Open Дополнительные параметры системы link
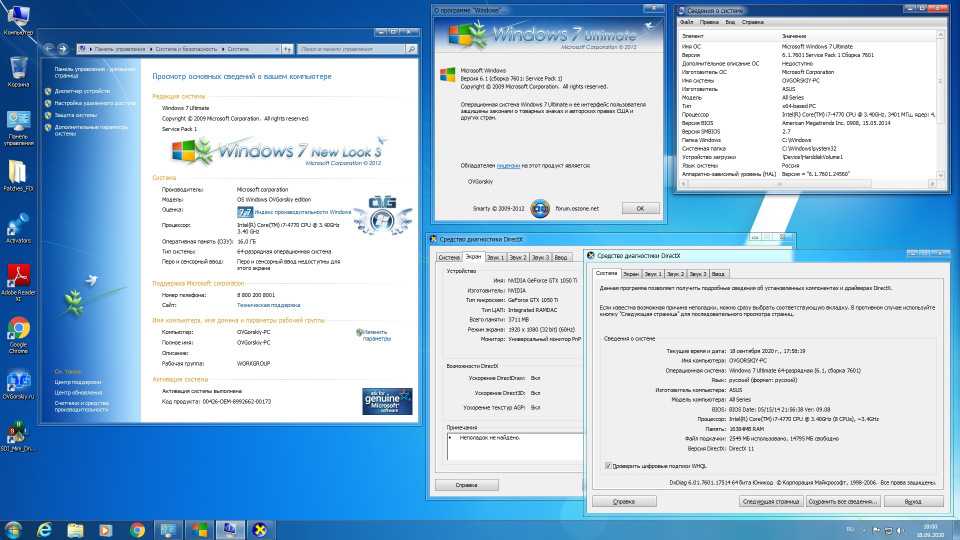The width and height of the screenshot is (960, 540). tap(91, 130)
